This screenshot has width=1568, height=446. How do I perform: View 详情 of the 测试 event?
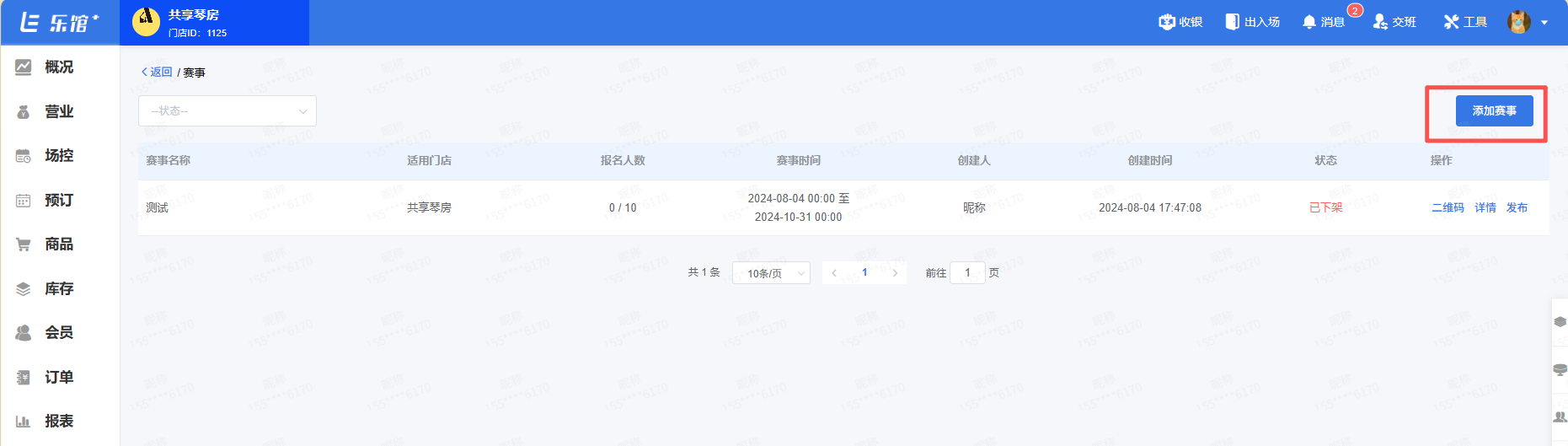tap(1485, 207)
